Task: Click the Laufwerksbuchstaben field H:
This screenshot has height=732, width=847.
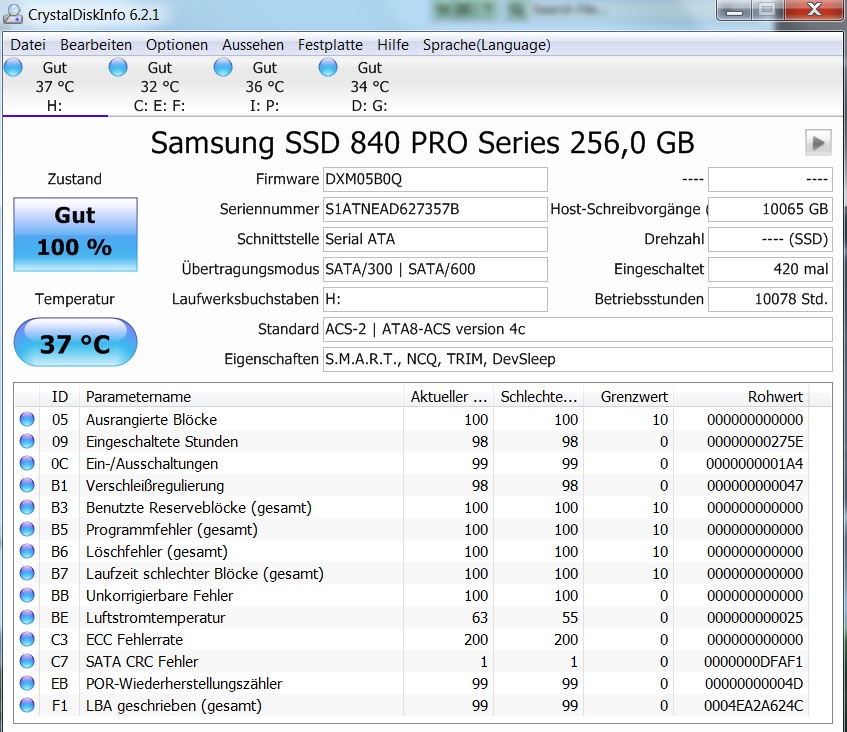Action: tap(435, 299)
